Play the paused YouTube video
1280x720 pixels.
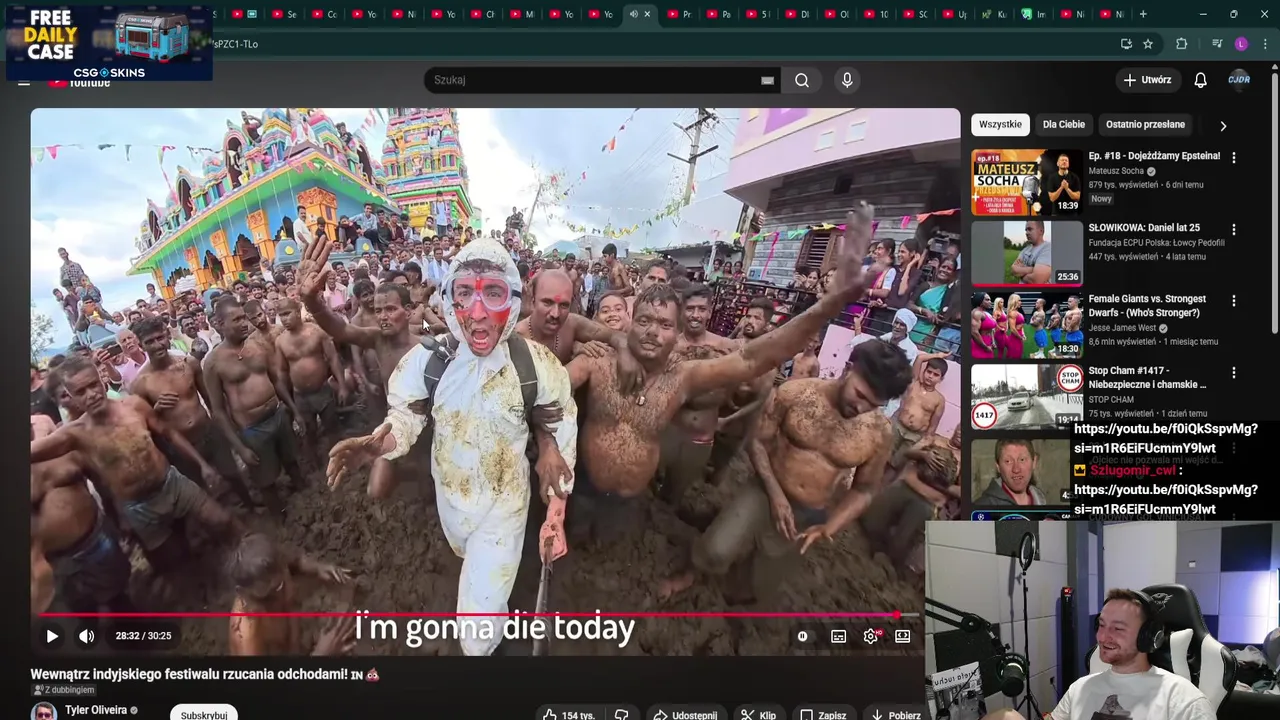(52, 636)
